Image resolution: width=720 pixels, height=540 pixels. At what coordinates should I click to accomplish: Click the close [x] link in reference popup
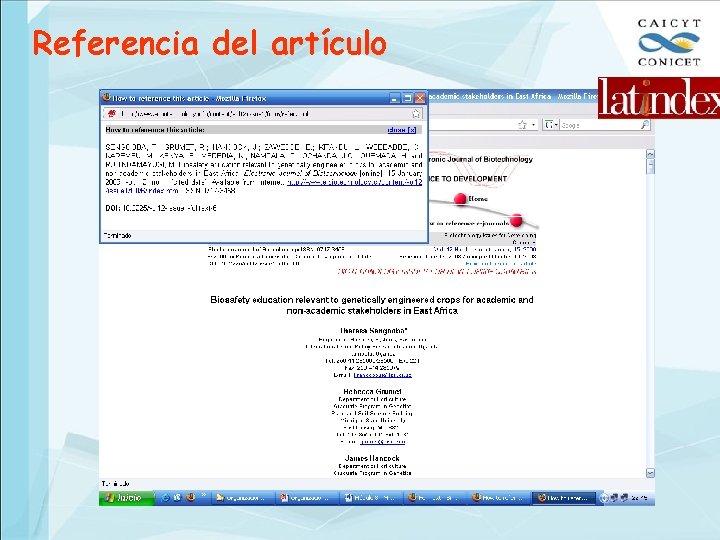coord(402,130)
